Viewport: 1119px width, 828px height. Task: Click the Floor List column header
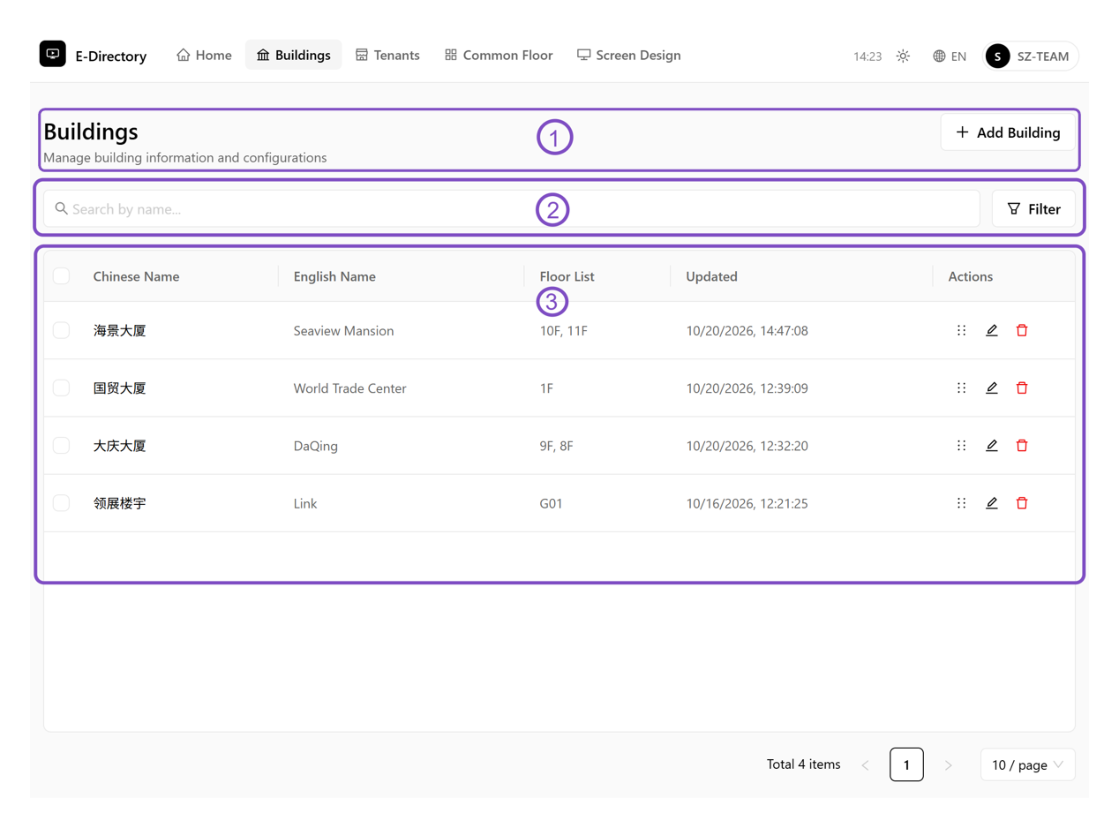click(x=567, y=276)
